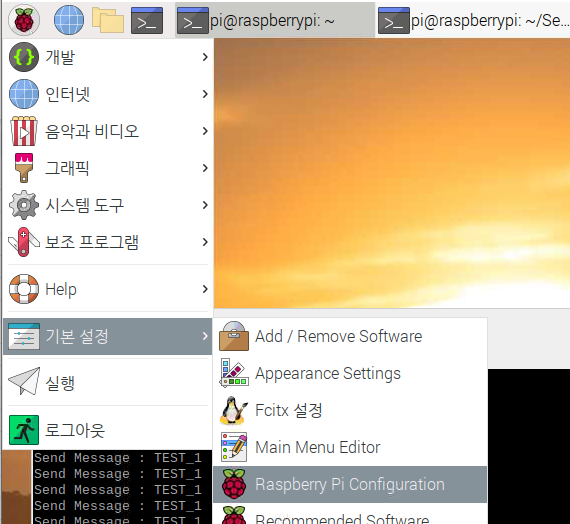Switch to the pi@raspberrypi: ~ terminal window
570x524 pixels.
point(275,20)
